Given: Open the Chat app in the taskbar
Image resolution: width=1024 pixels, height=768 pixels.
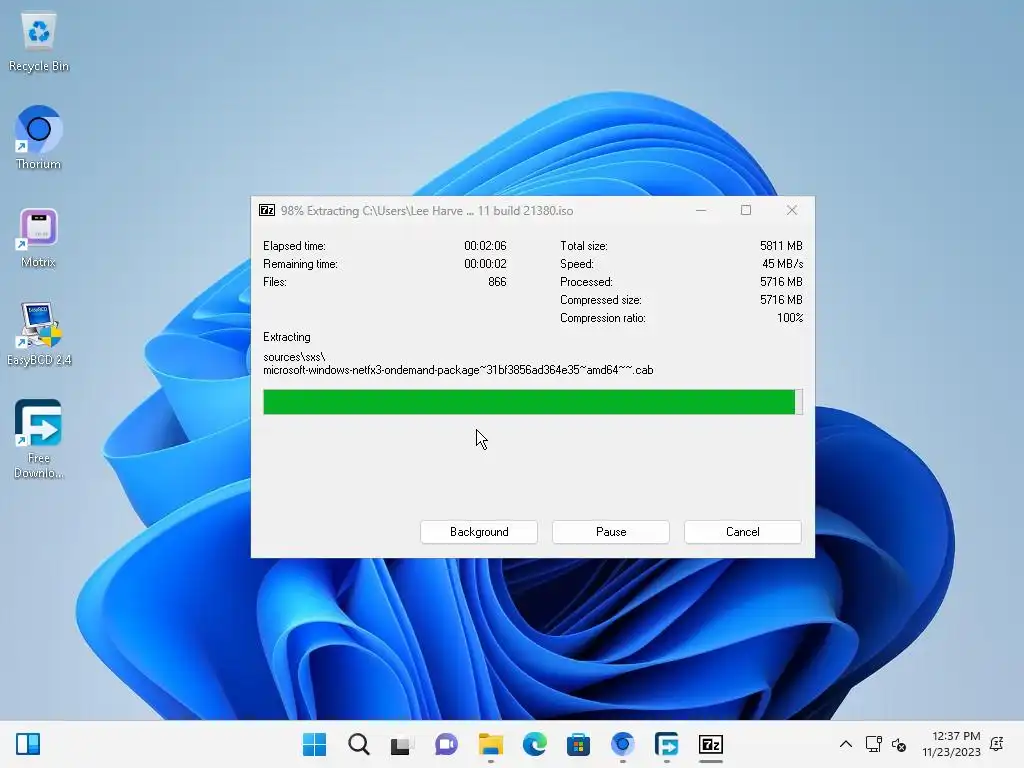Looking at the screenshot, I should tap(446, 744).
